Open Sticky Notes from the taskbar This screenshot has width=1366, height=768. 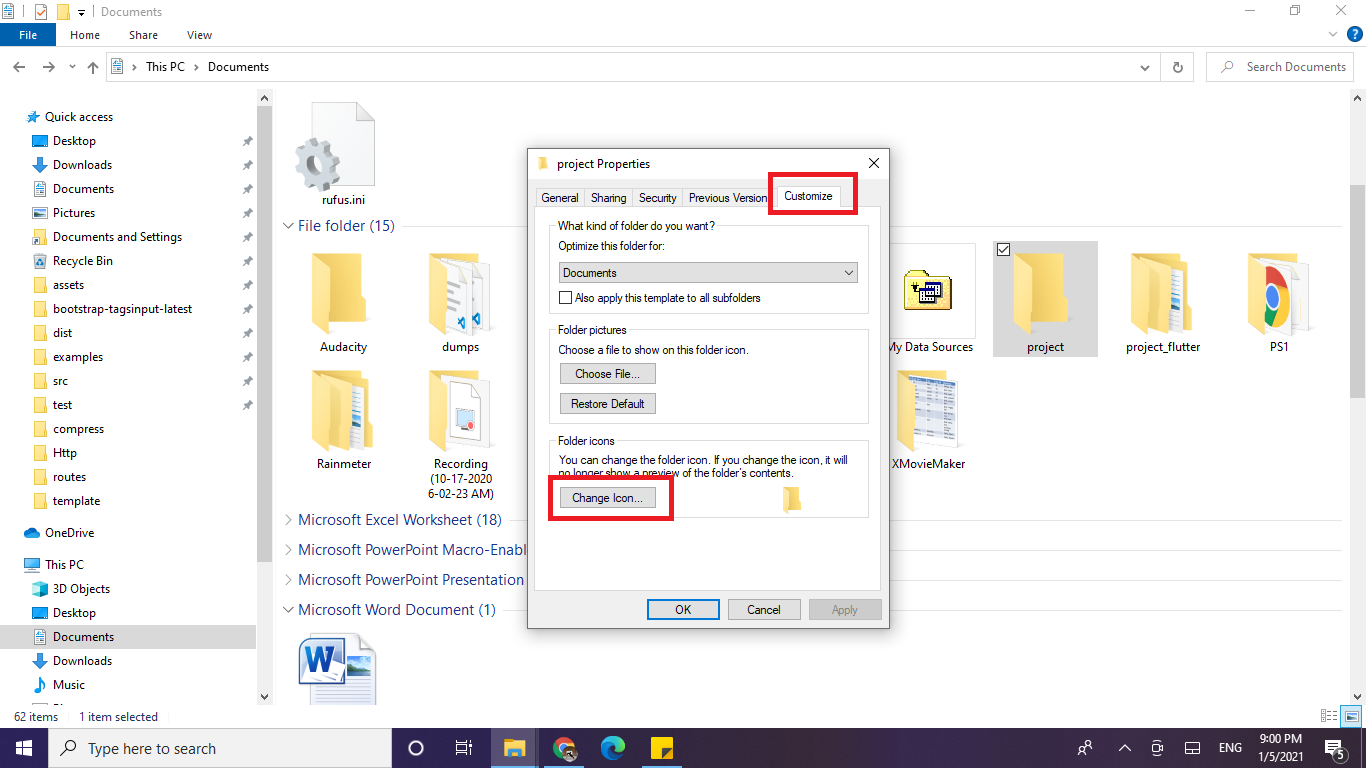[661, 748]
